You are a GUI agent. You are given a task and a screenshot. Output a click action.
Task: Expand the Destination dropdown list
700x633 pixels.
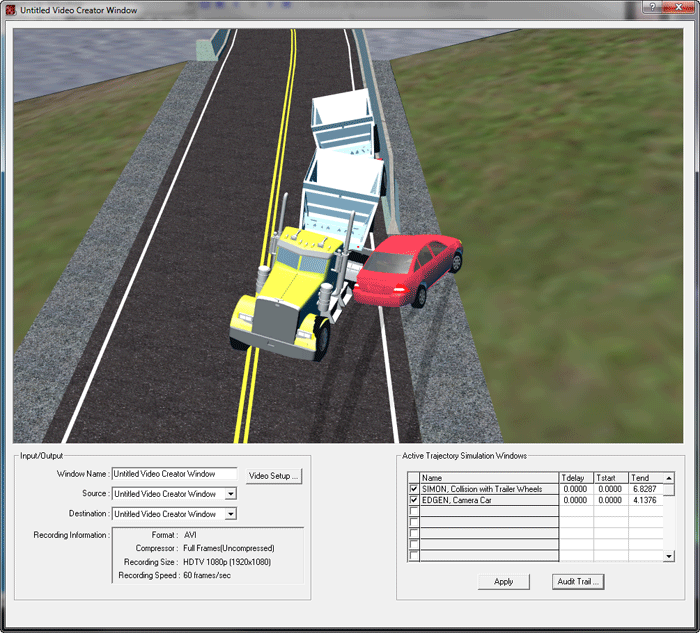[230, 514]
